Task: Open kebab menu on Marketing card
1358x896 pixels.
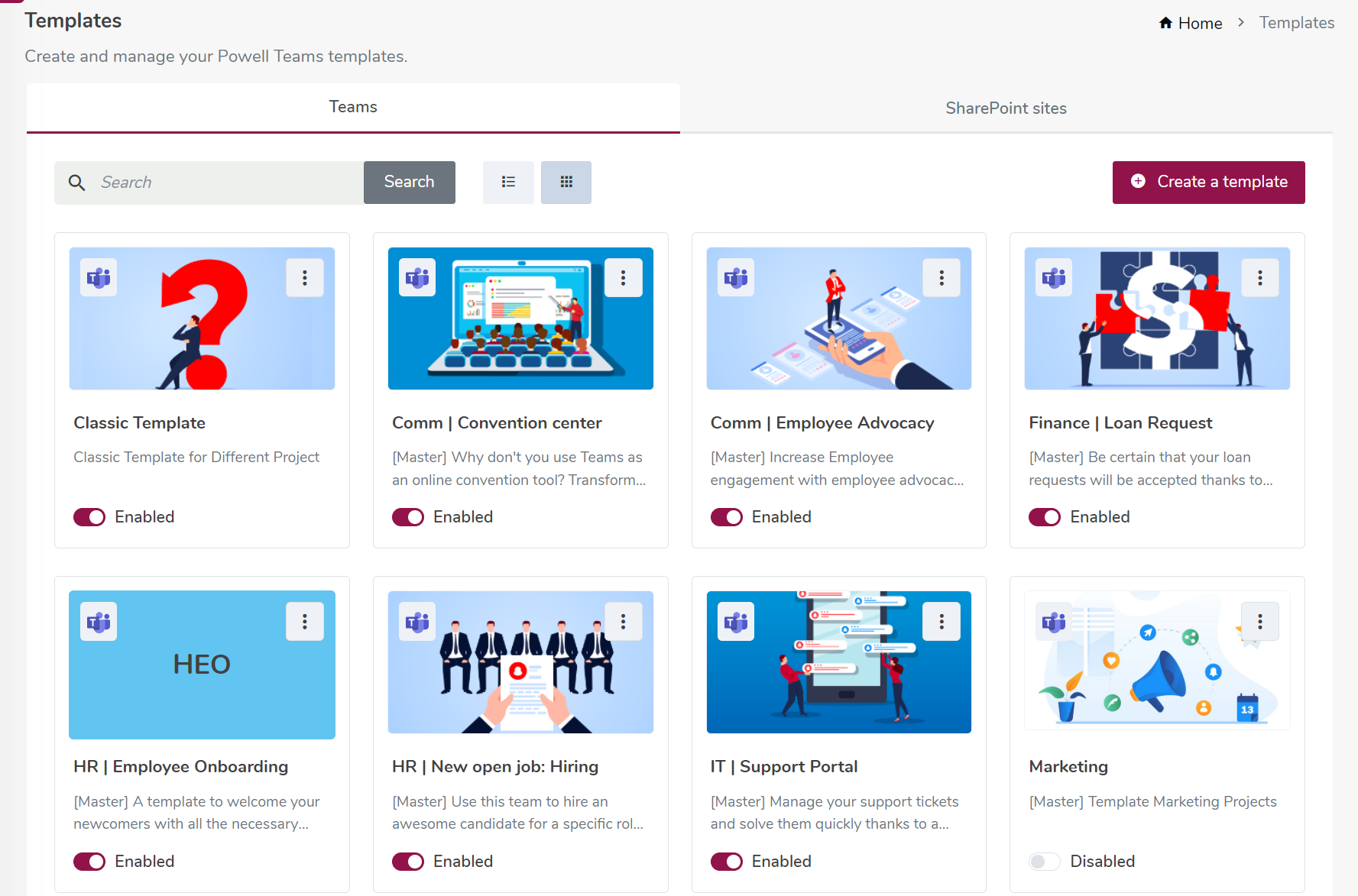Action: 1260,622
